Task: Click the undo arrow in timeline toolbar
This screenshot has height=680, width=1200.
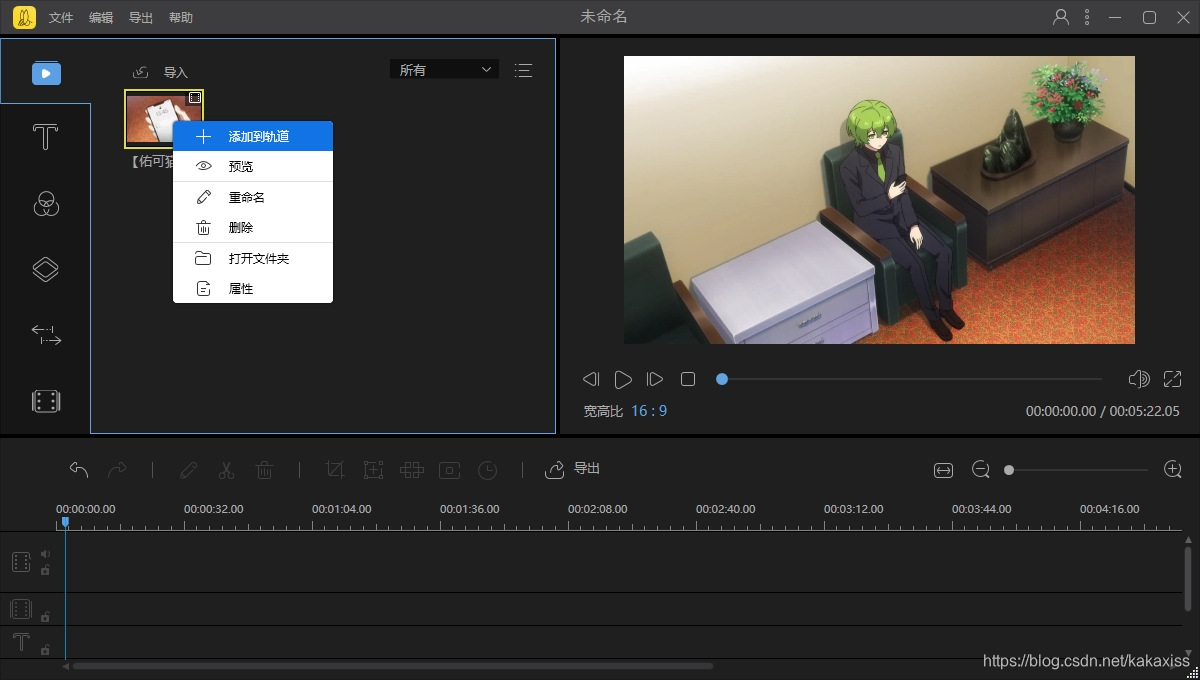Action: [79, 469]
